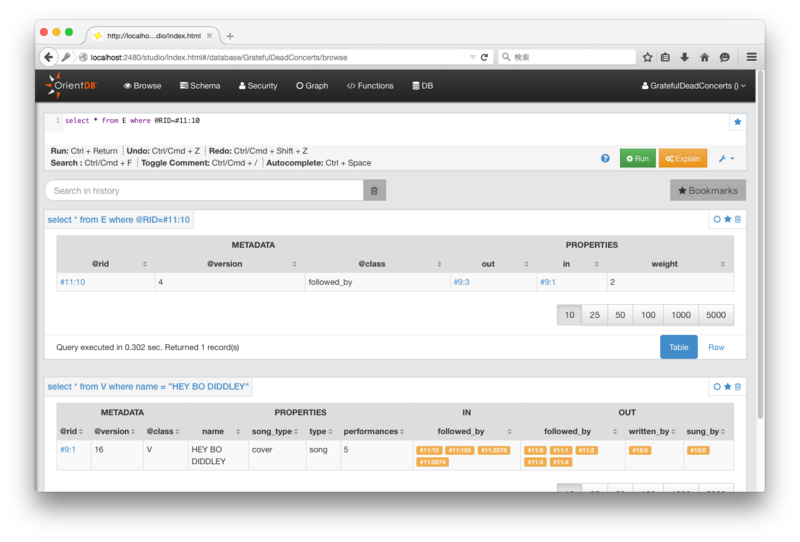Set page size to 50
This screenshot has width=800, height=542.
620,315
